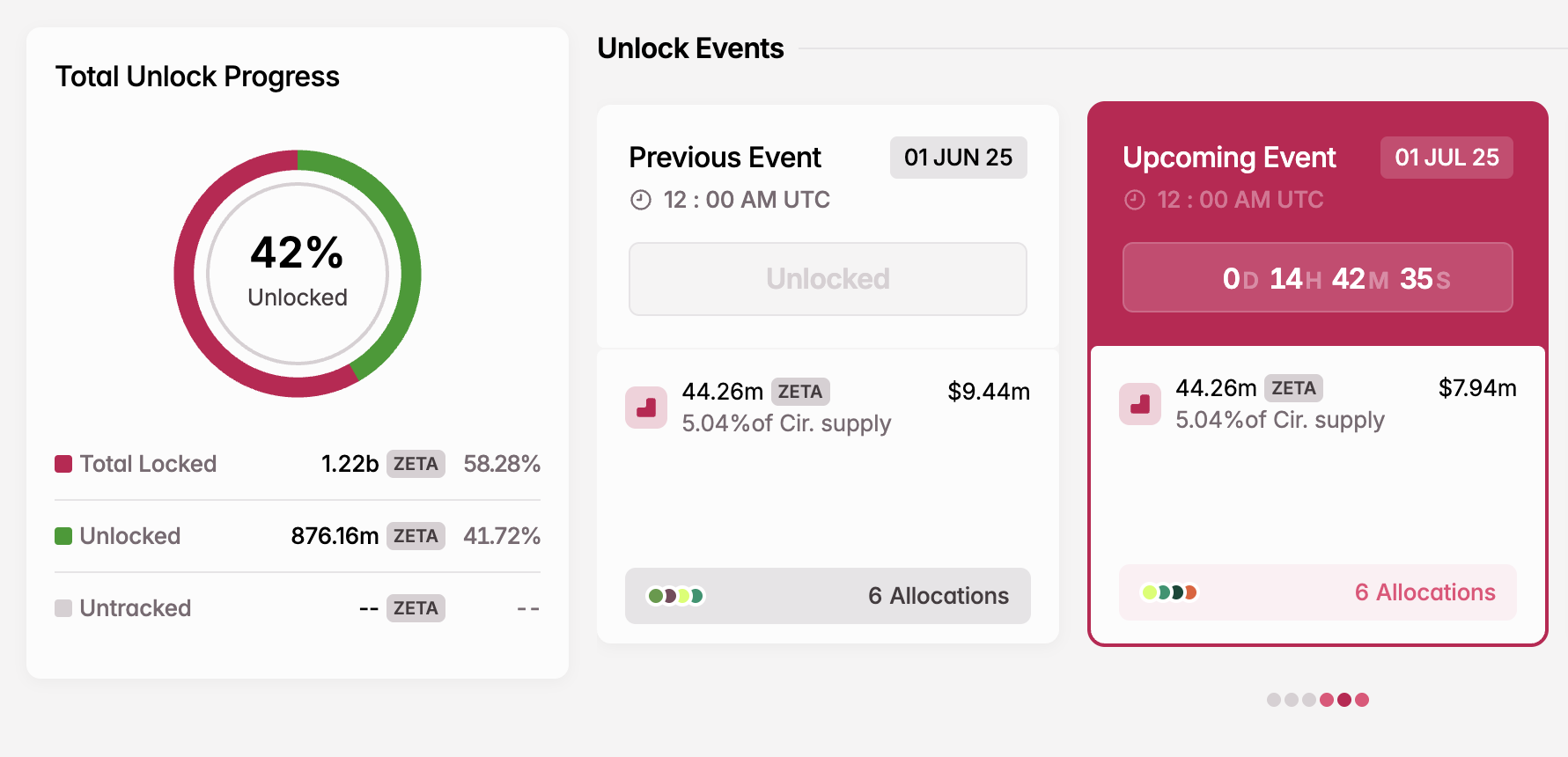Click the clock icon in Upcoming Event
This screenshot has width=1568, height=757.
pos(1134,200)
